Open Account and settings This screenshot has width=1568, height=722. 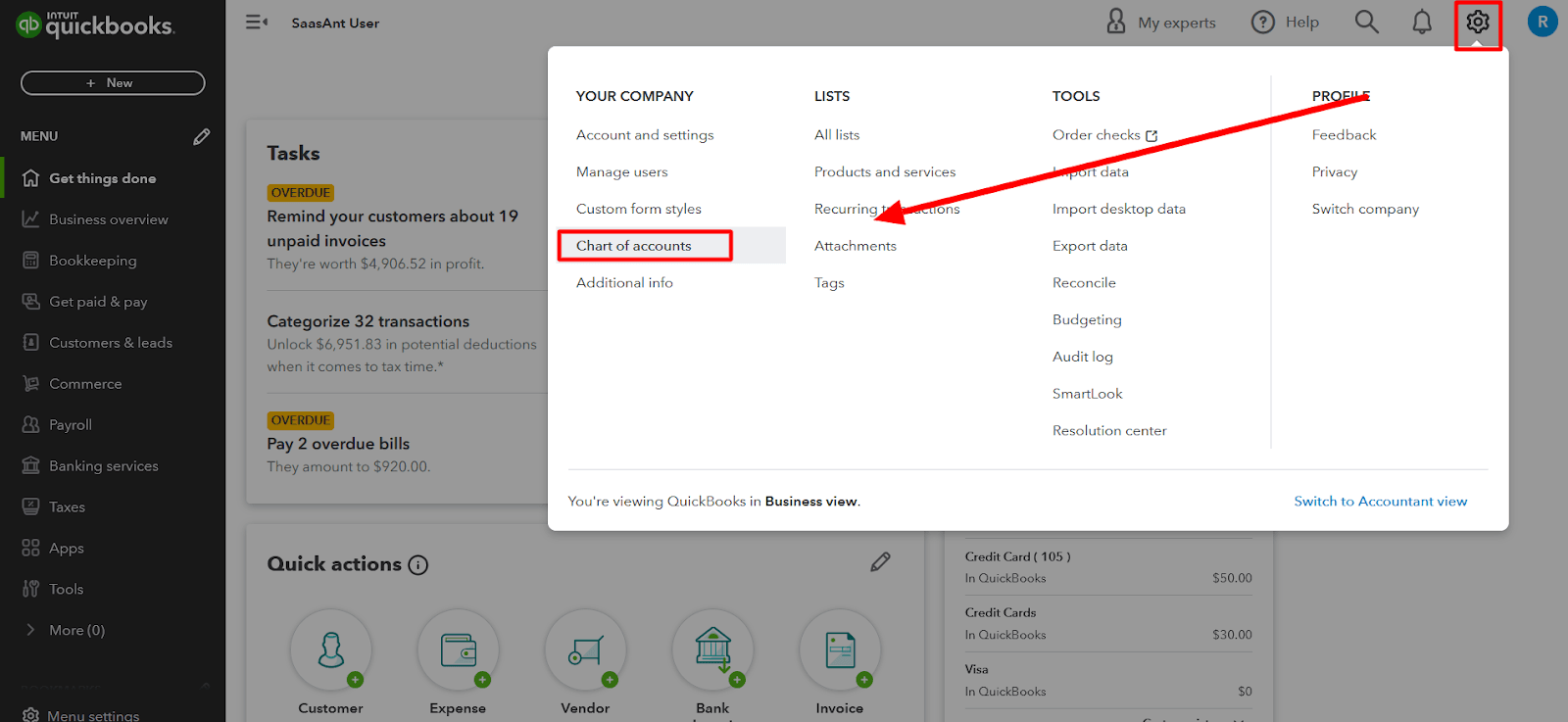pos(645,135)
